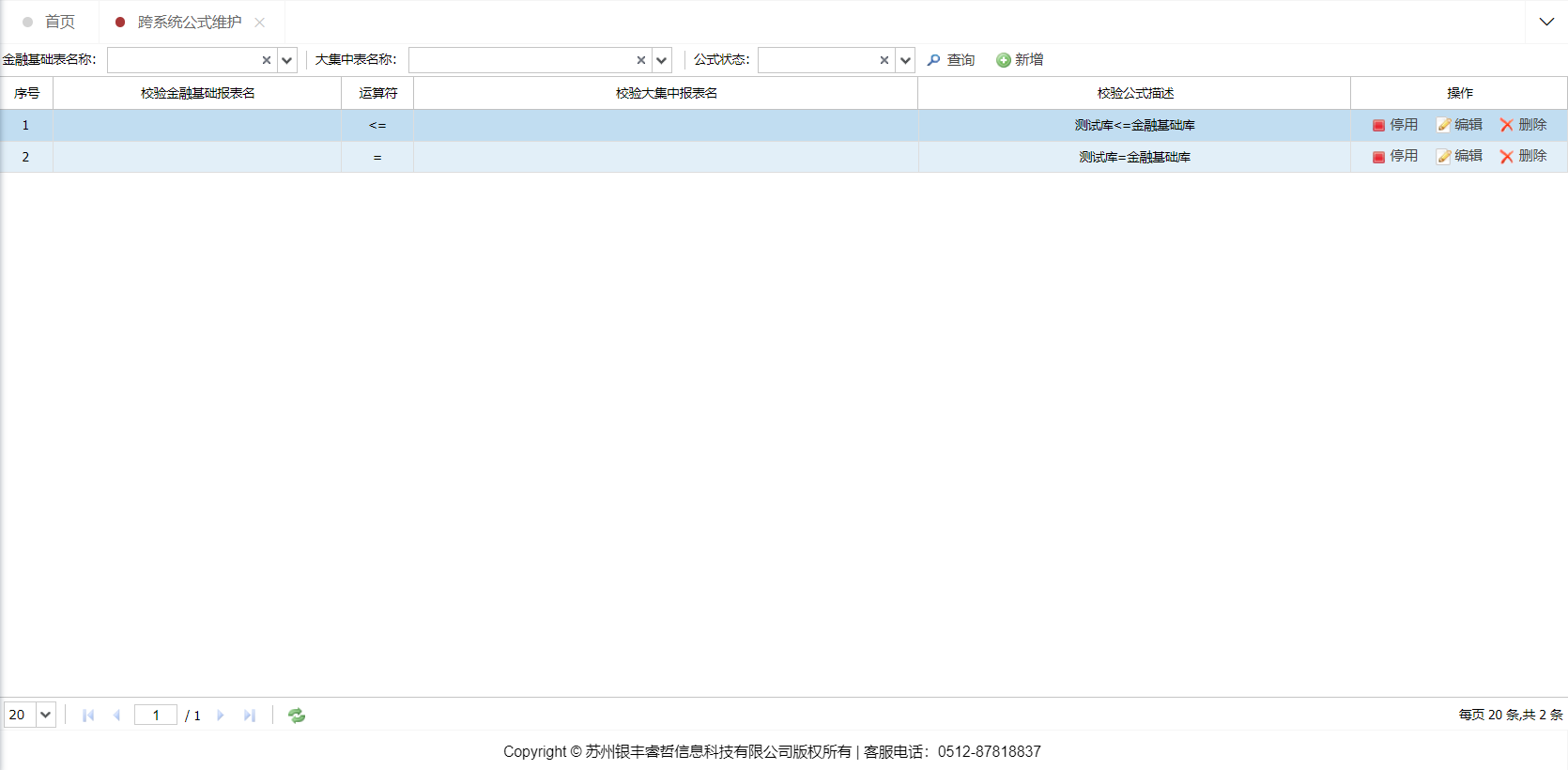Expand the 金融基础表名称 dropdown
The height and width of the screenshot is (770, 1568).
(287, 60)
